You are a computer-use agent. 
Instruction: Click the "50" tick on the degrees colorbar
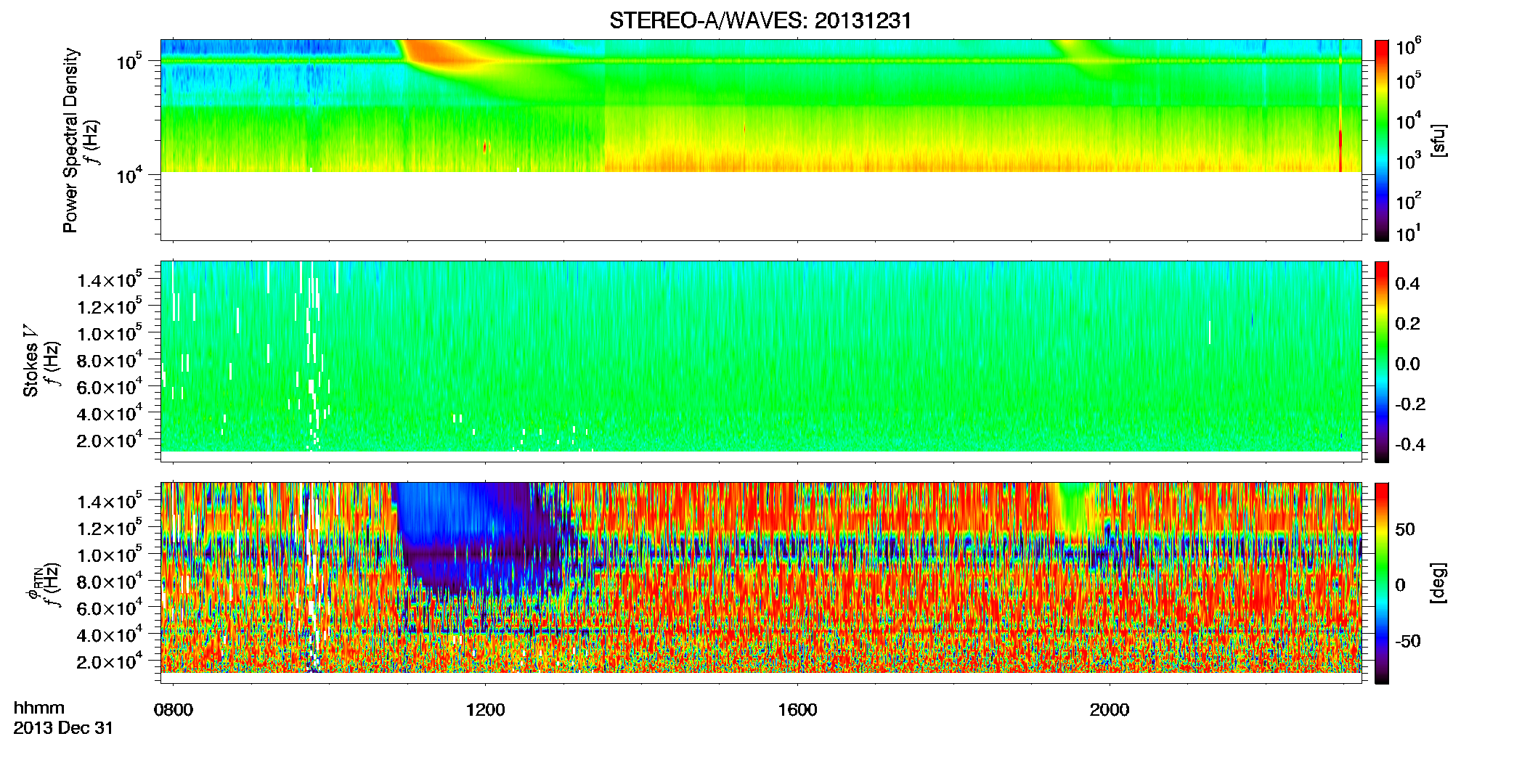click(x=1405, y=529)
